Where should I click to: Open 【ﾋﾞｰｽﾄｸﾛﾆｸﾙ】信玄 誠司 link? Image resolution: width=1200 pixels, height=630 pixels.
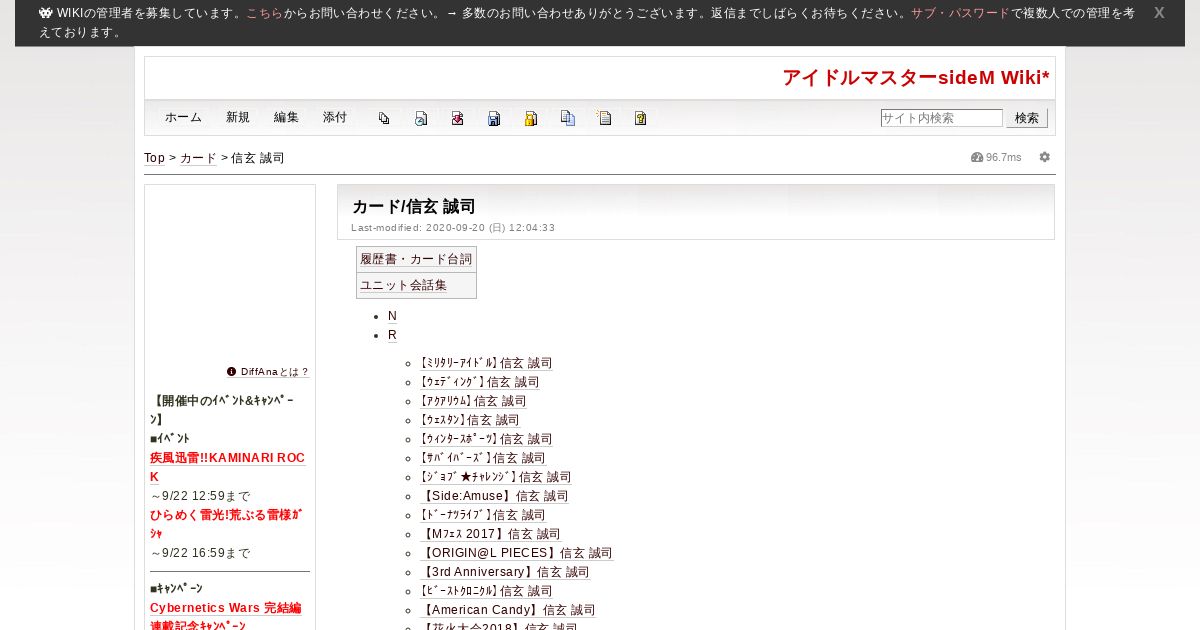(x=485, y=592)
